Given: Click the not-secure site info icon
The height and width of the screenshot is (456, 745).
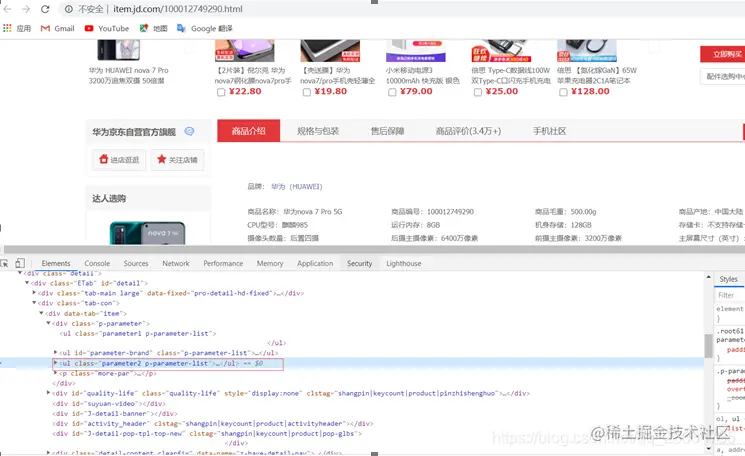Looking at the screenshot, I should (x=68, y=9).
